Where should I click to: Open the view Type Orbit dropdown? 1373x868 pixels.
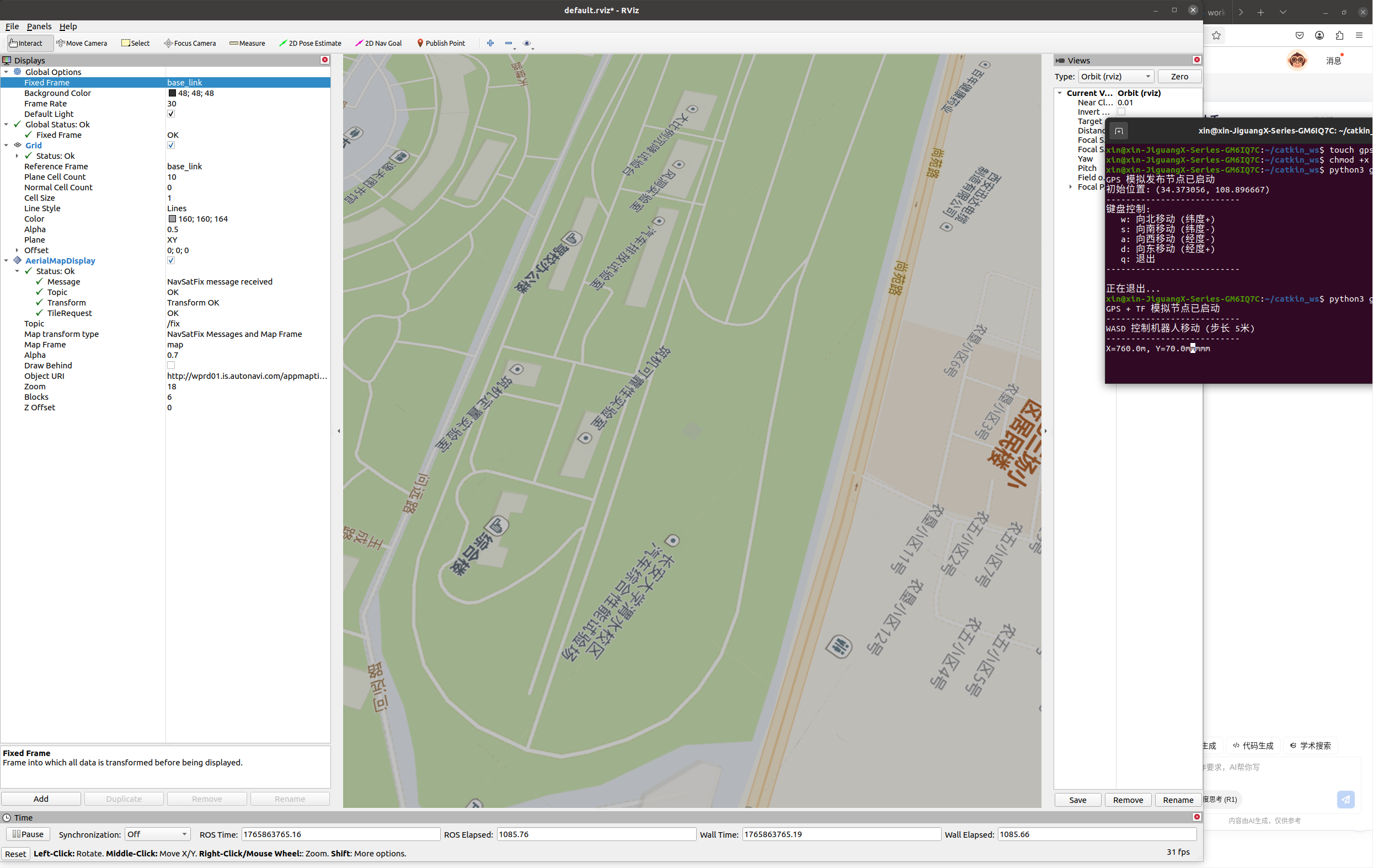(1115, 76)
